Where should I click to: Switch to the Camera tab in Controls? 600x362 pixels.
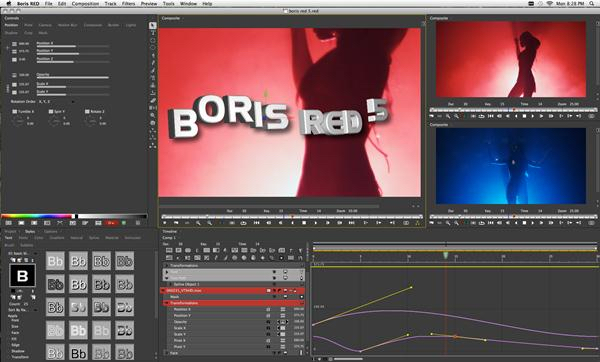[x=45, y=25]
